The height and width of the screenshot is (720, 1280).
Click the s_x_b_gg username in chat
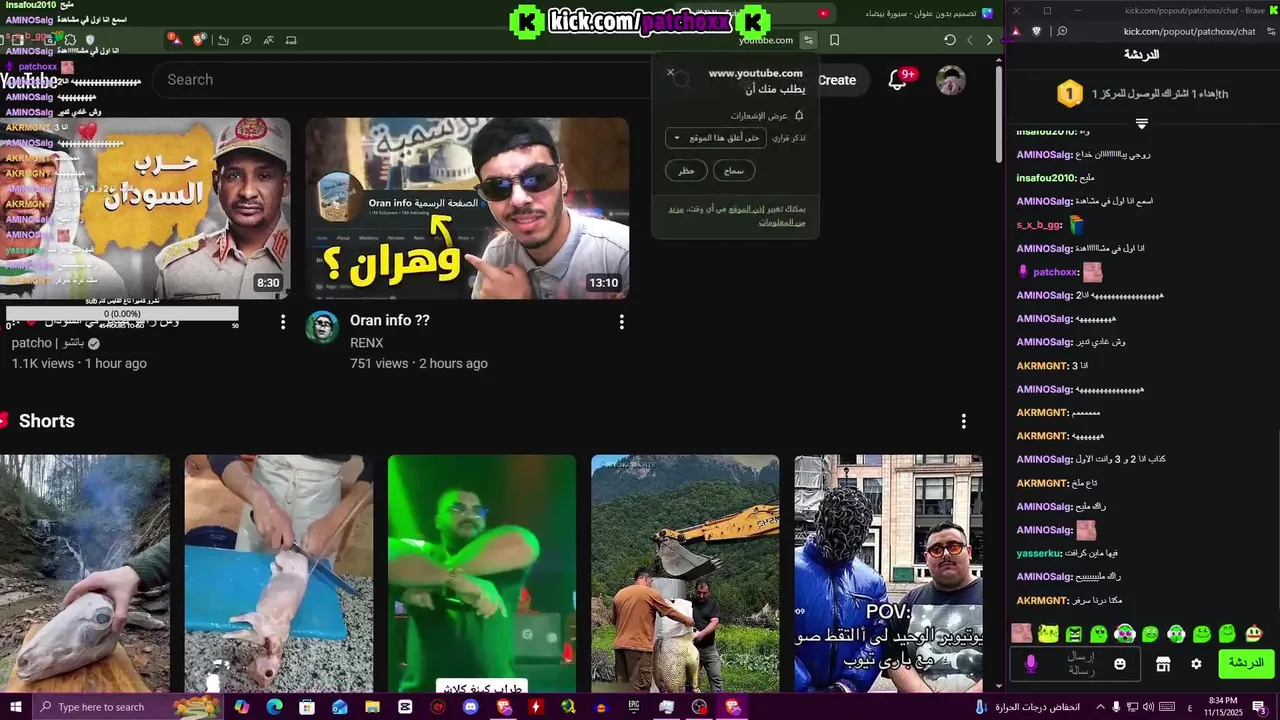pos(1039,225)
